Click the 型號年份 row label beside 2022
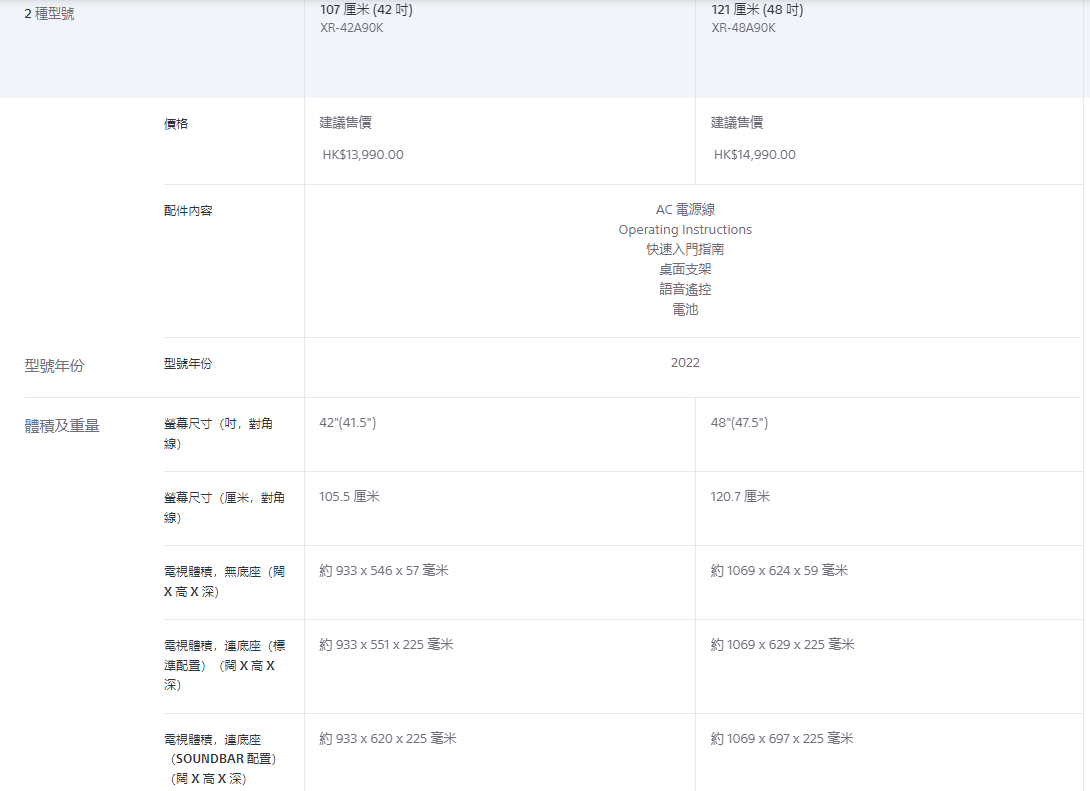 click(x=188, y=364)
